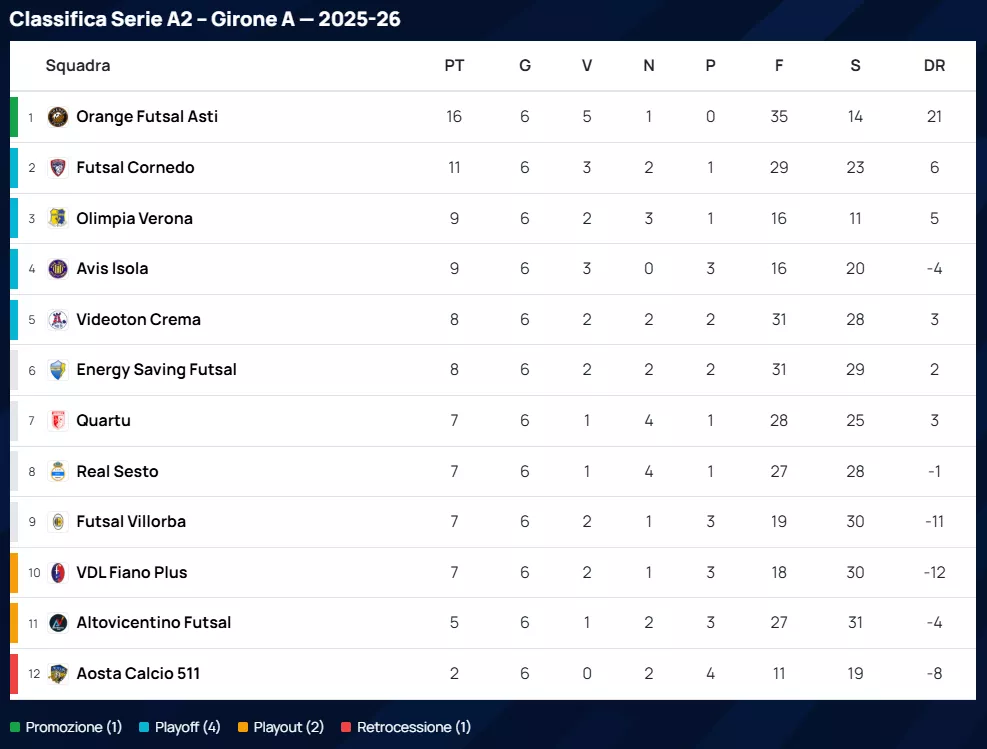The width and height of the screenshot is (987, 749).
Task: Click the Futsal Cornedo crest icon
Action: click(58, 168)
